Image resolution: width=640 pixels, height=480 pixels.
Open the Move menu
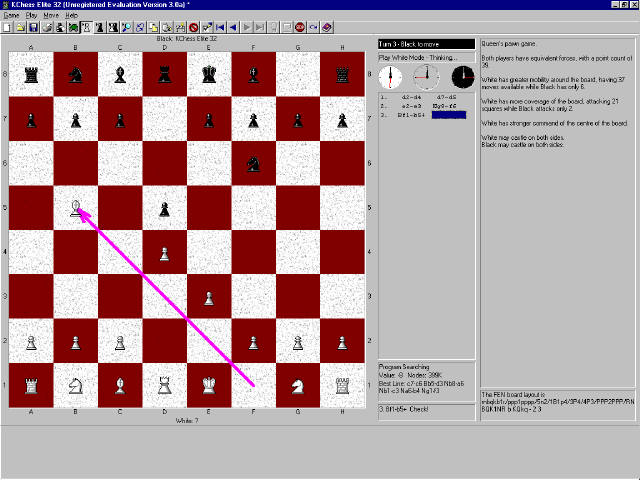[50, 16]
